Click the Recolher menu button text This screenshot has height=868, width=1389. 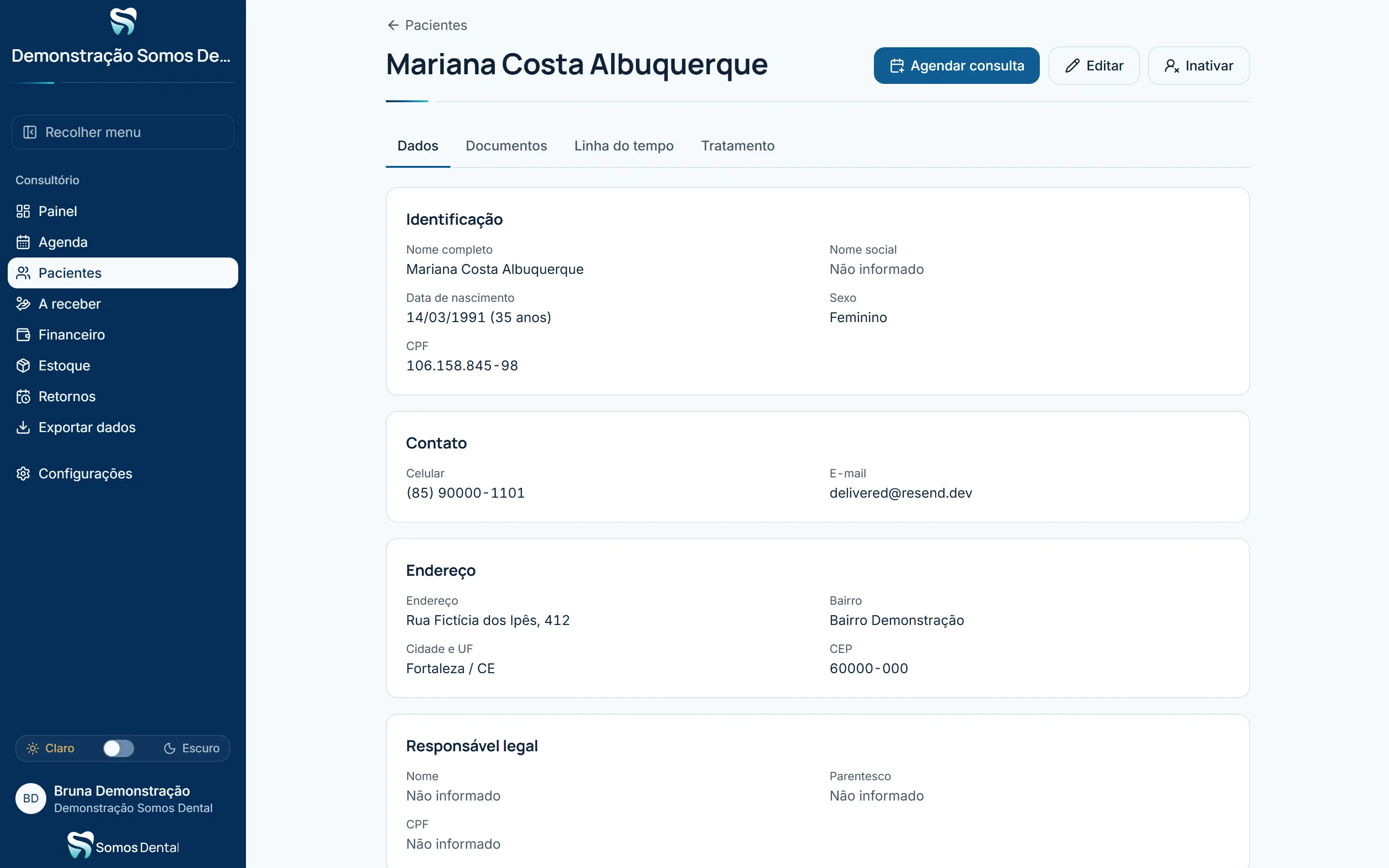click(x=93, y=132)
